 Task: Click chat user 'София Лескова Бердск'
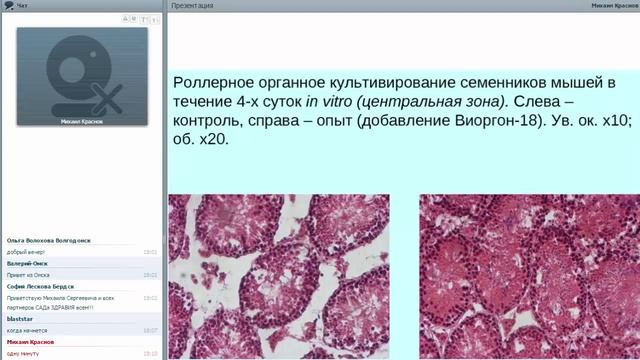[40, 287]
